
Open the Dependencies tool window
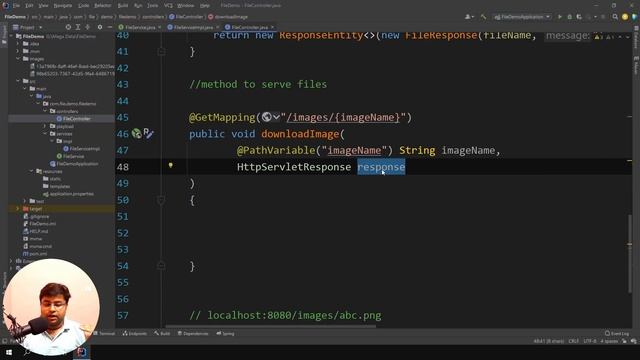(193, 333)
